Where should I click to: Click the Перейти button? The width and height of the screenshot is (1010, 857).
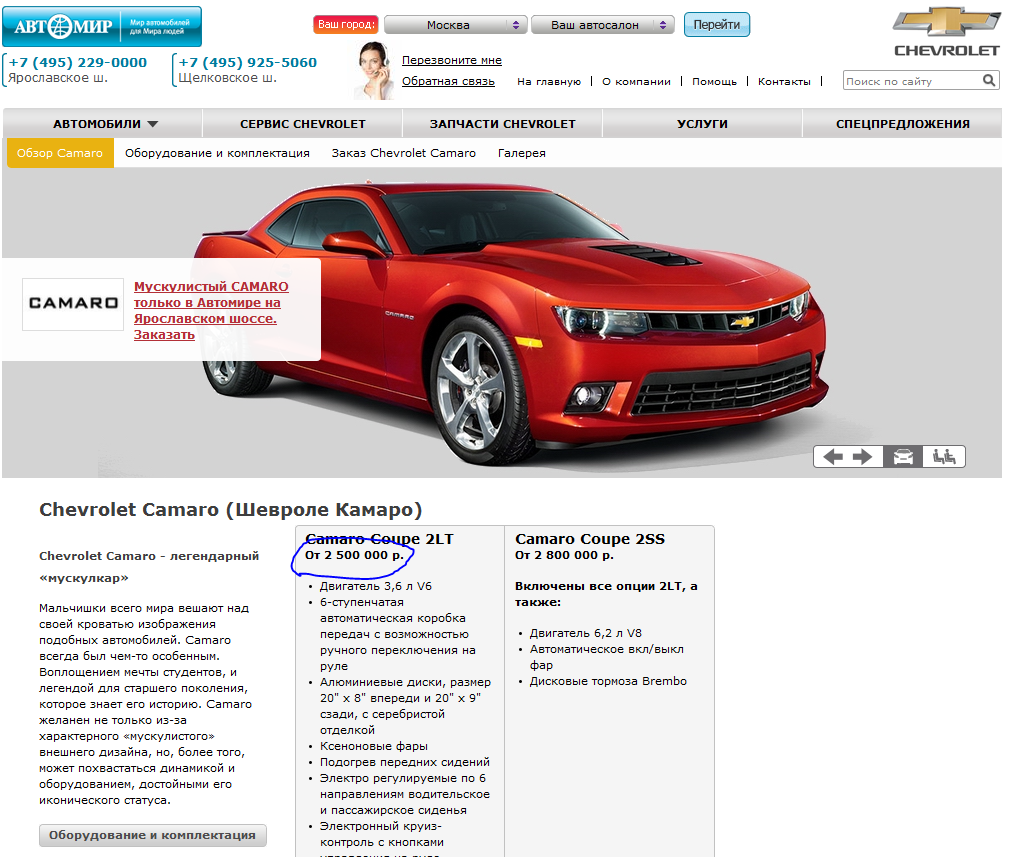(x=716, y=24)
